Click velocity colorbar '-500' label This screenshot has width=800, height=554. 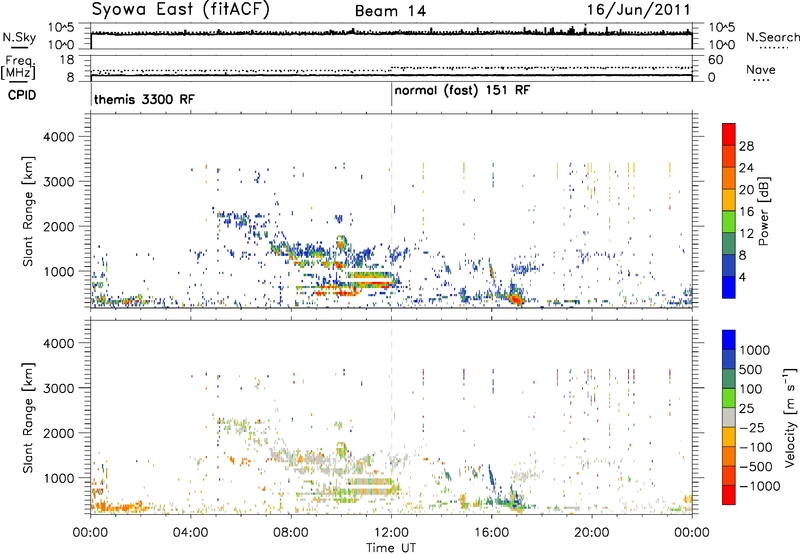click(756, 466)
